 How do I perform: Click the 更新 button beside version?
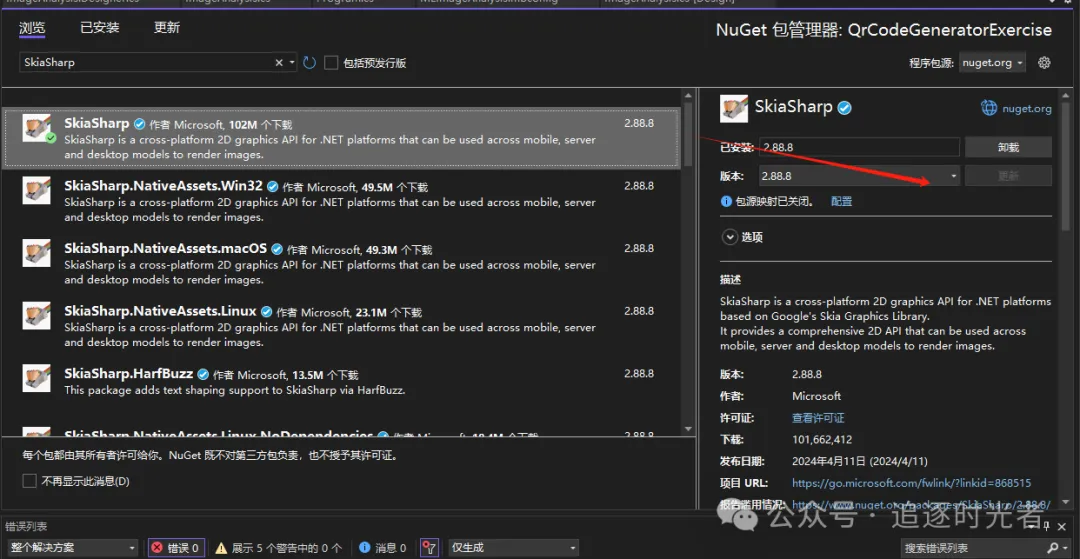click(x=1008, y=176)
